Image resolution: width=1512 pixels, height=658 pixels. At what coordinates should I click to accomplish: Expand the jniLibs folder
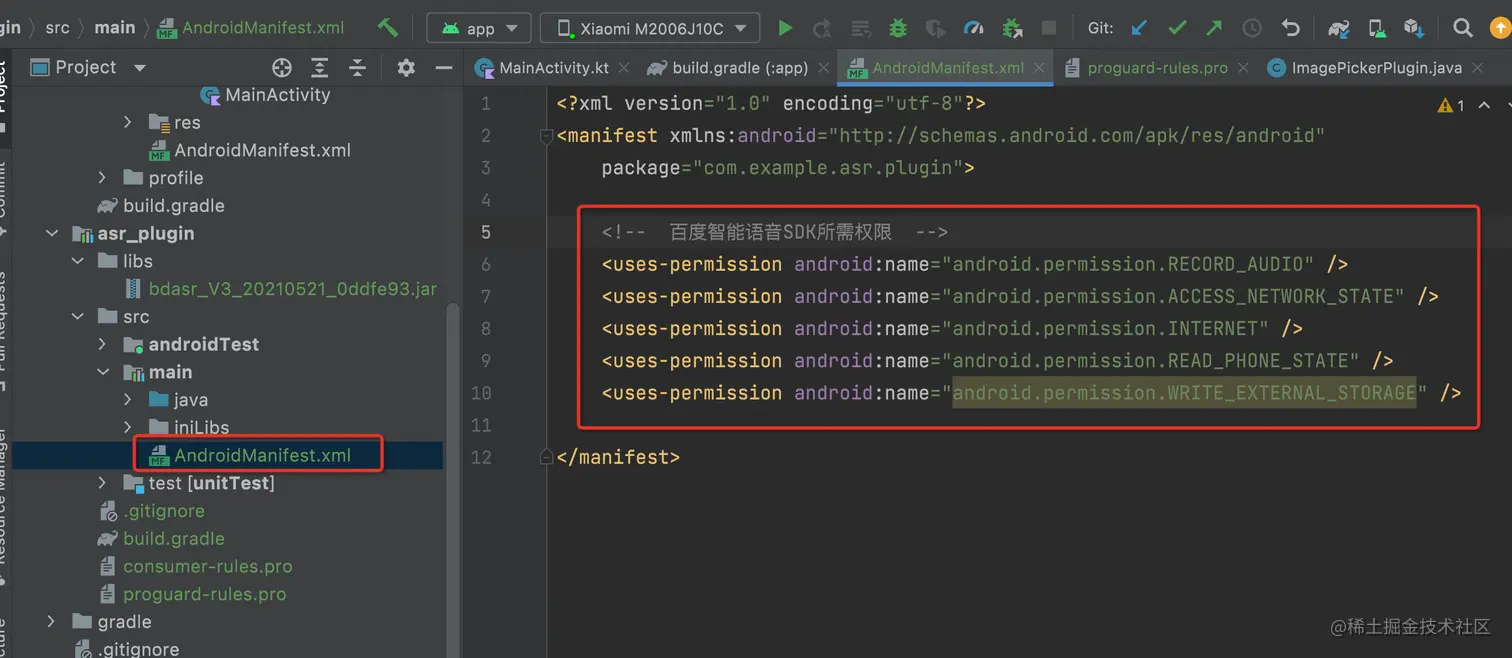(127, 427)
